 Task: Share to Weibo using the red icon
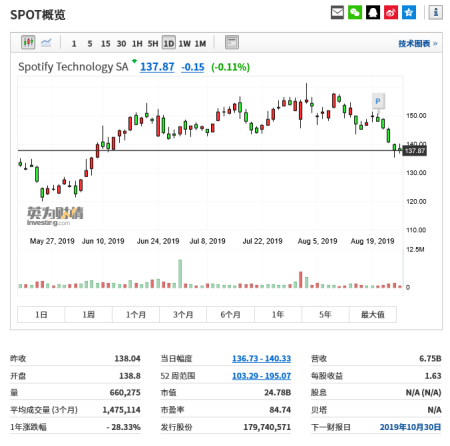tap(391, 13)
